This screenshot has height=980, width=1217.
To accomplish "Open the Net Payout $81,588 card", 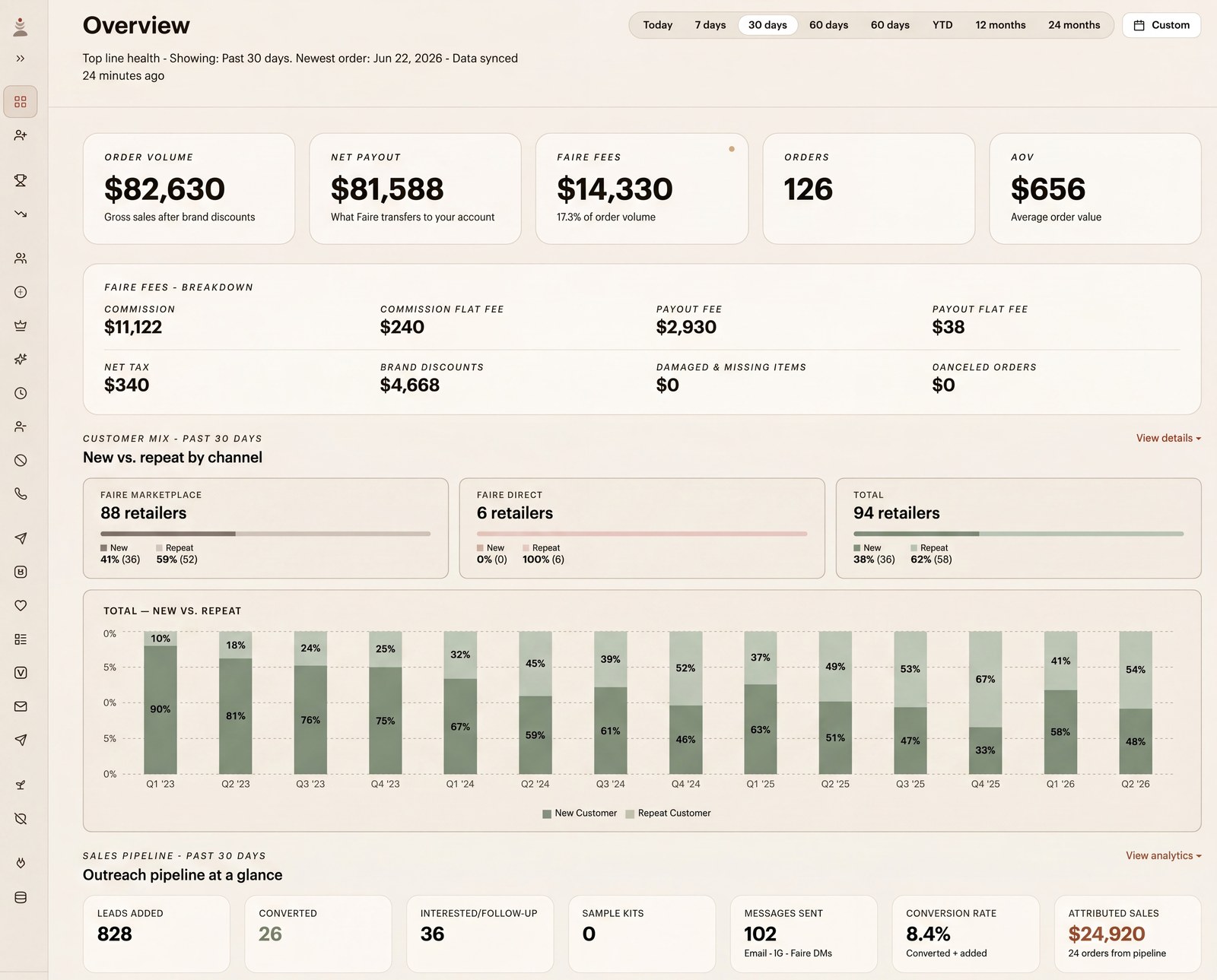I will point(415,189).
